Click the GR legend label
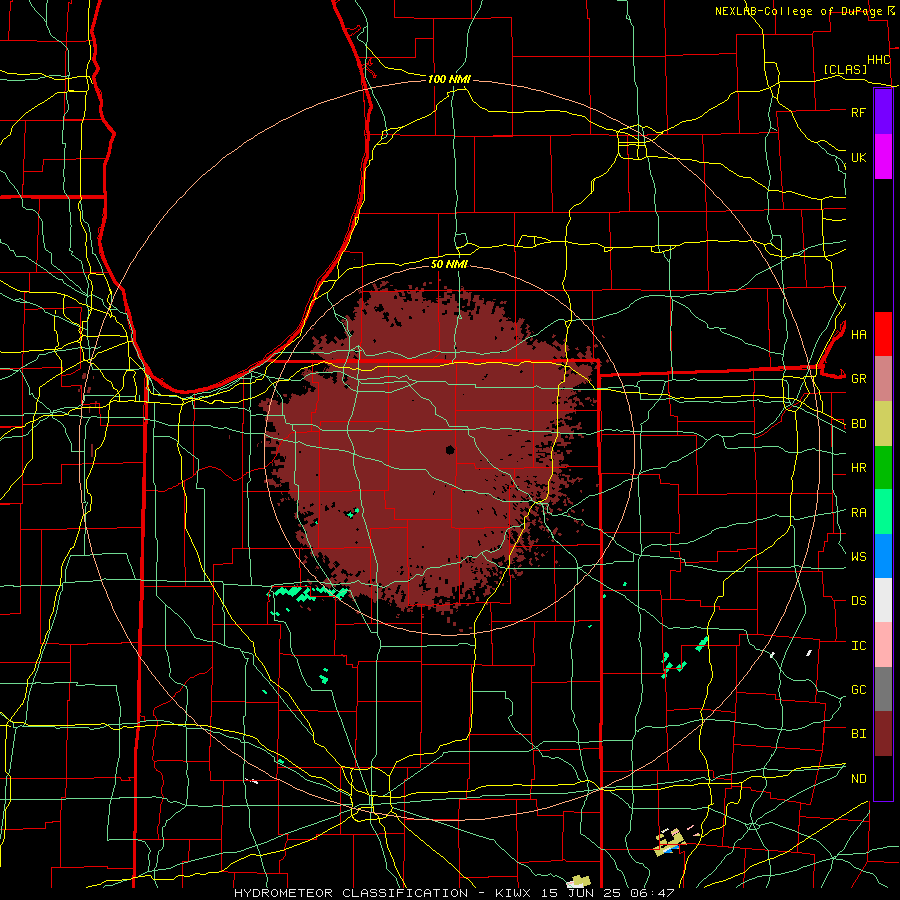Image resolution: width=900 pixels, height=900 pixels. click(858, 379)
